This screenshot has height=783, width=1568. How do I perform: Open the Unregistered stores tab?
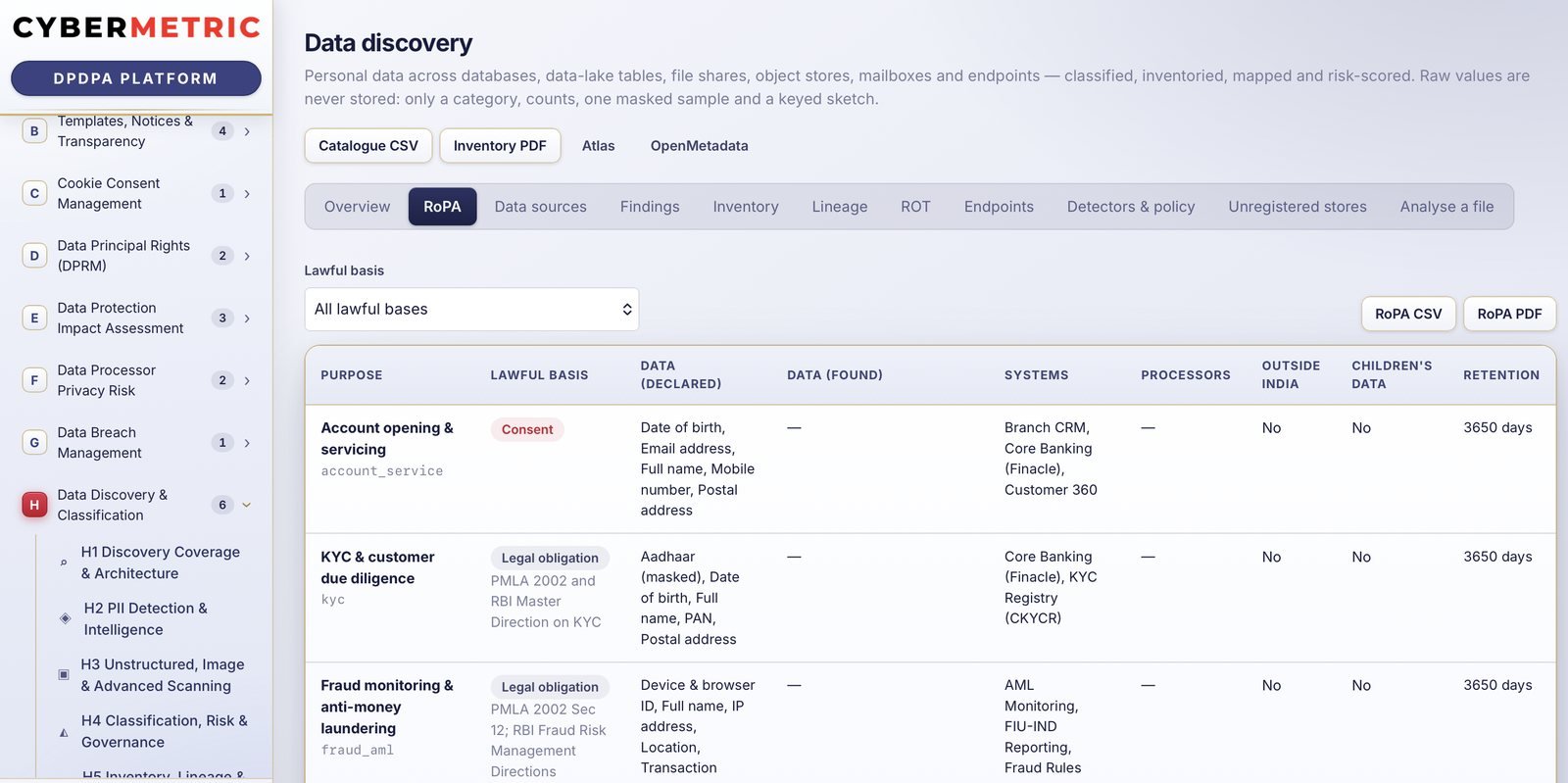(x=1298, y=207)
